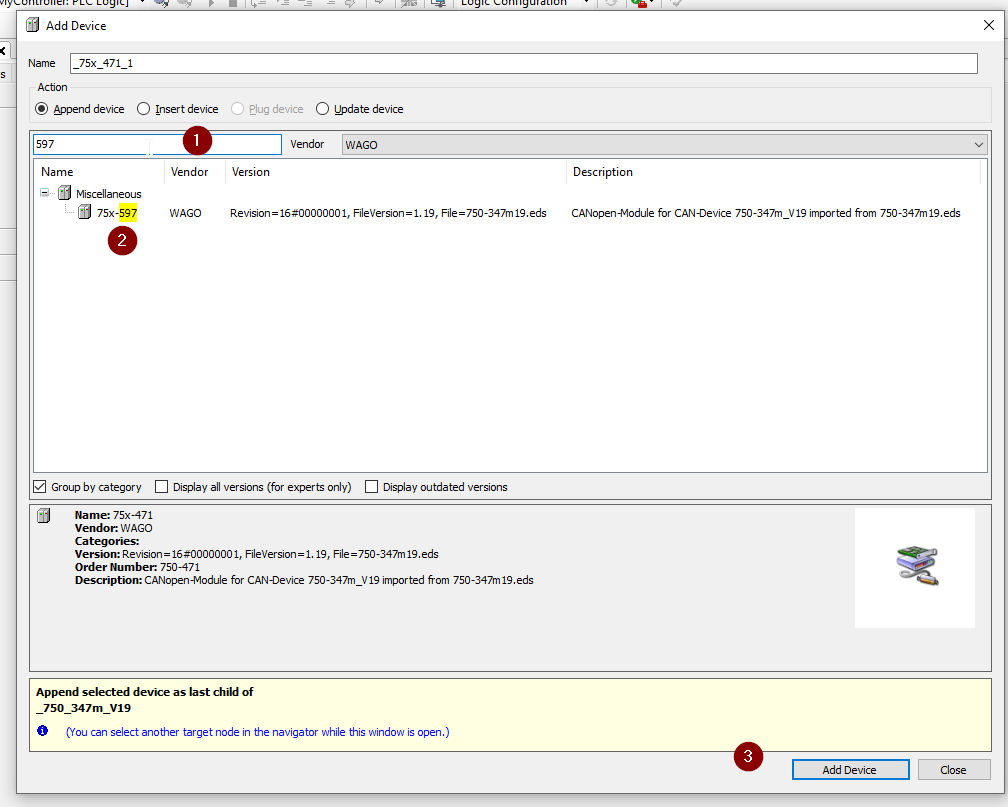Image resolution: width=1008 pixels, height=807 pixels.
Task: Click the device icon in details panel
Action: 44,515
